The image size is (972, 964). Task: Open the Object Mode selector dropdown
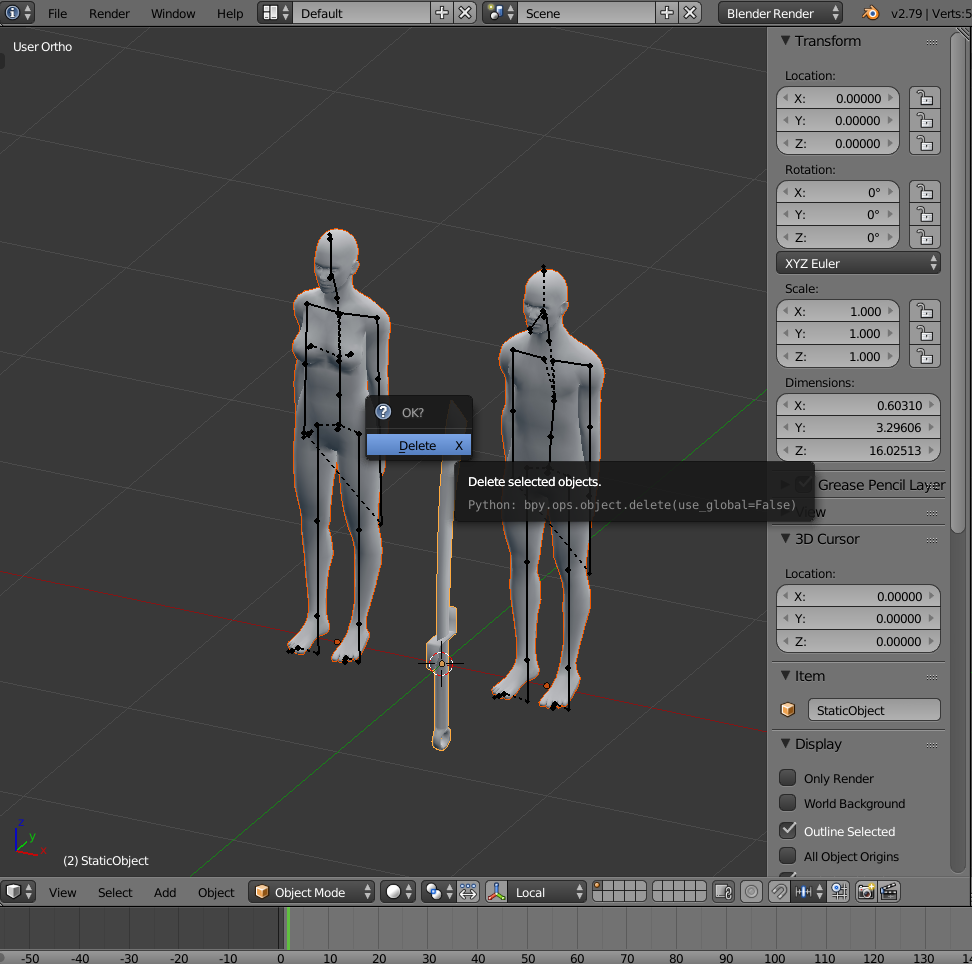[312, 892]
